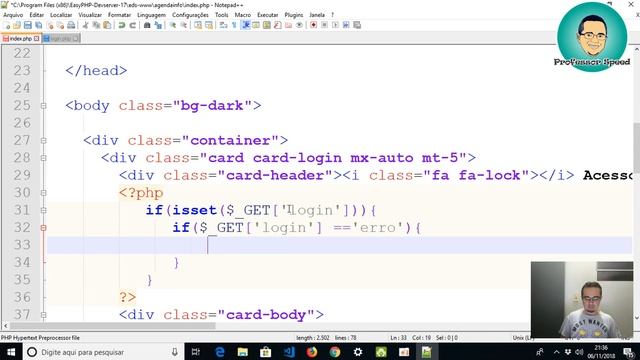The height and width of the screenshot is (360, 640).
Task: Click the Unix (LF) status bar field
Action: pos(522,338)
